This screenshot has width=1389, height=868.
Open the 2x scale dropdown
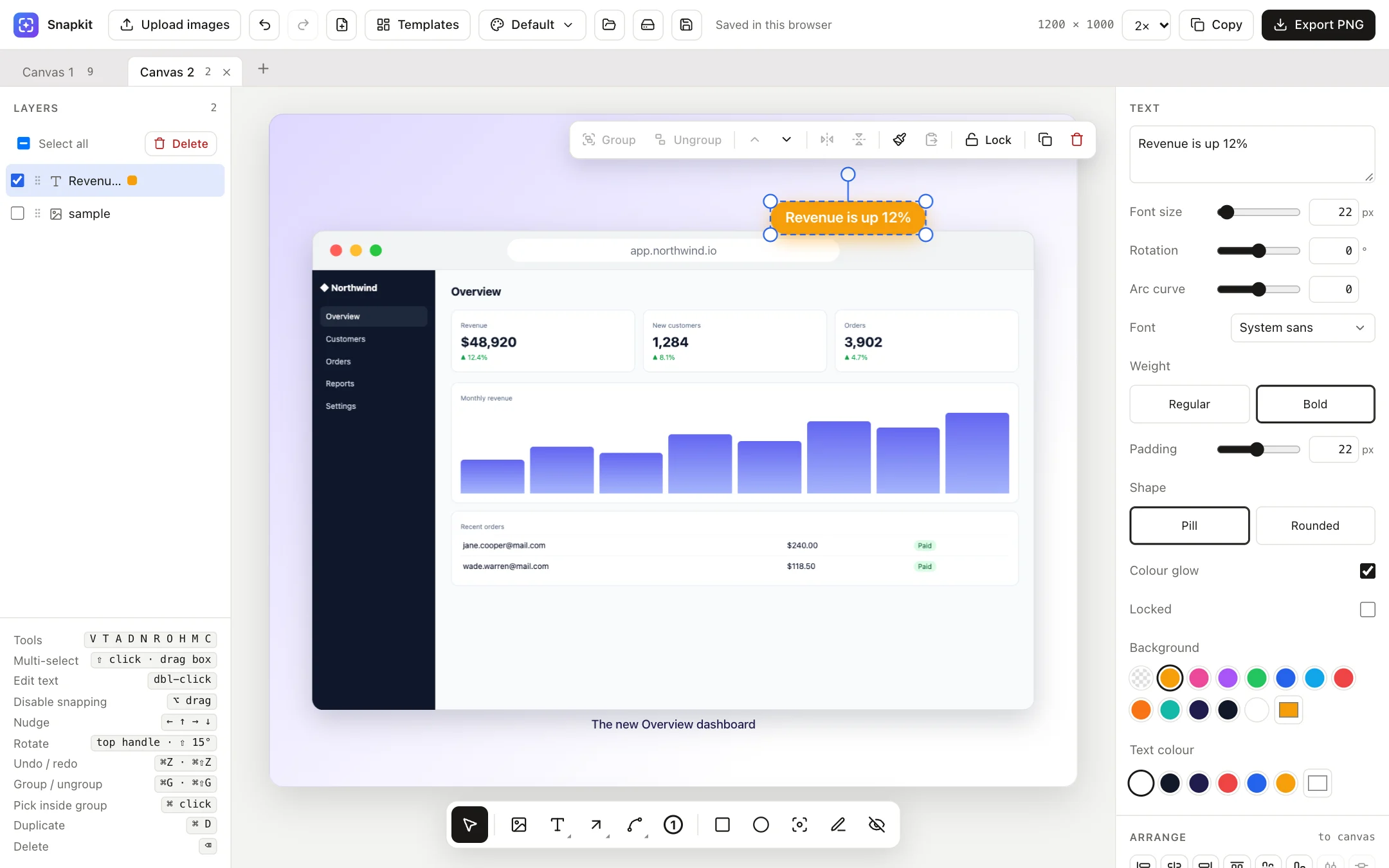pyautogui.click(x=1146, y=25)
